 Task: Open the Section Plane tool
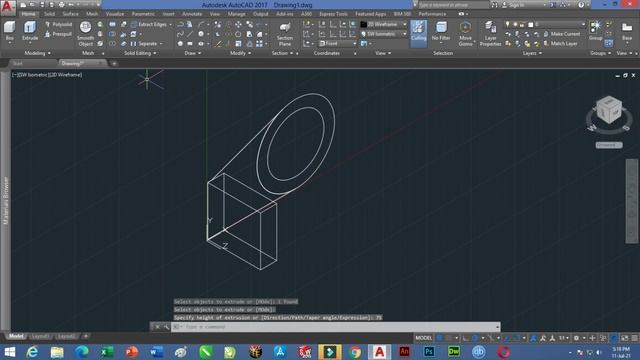tap(285, 34)
